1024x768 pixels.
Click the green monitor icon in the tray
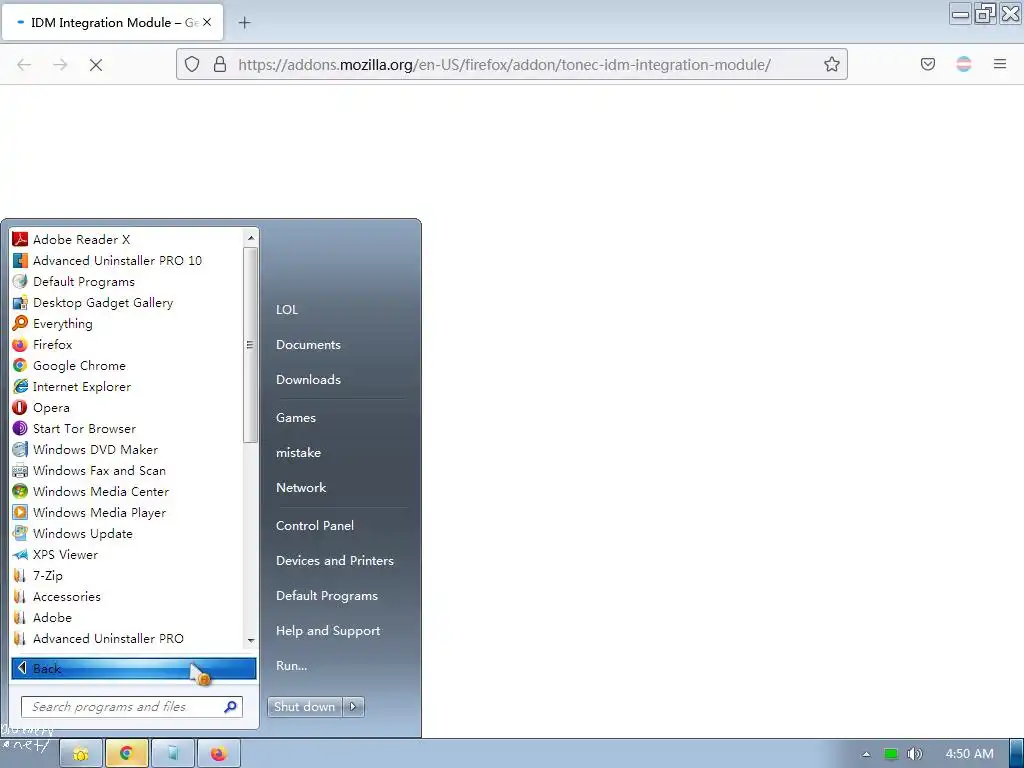(891, 754)
